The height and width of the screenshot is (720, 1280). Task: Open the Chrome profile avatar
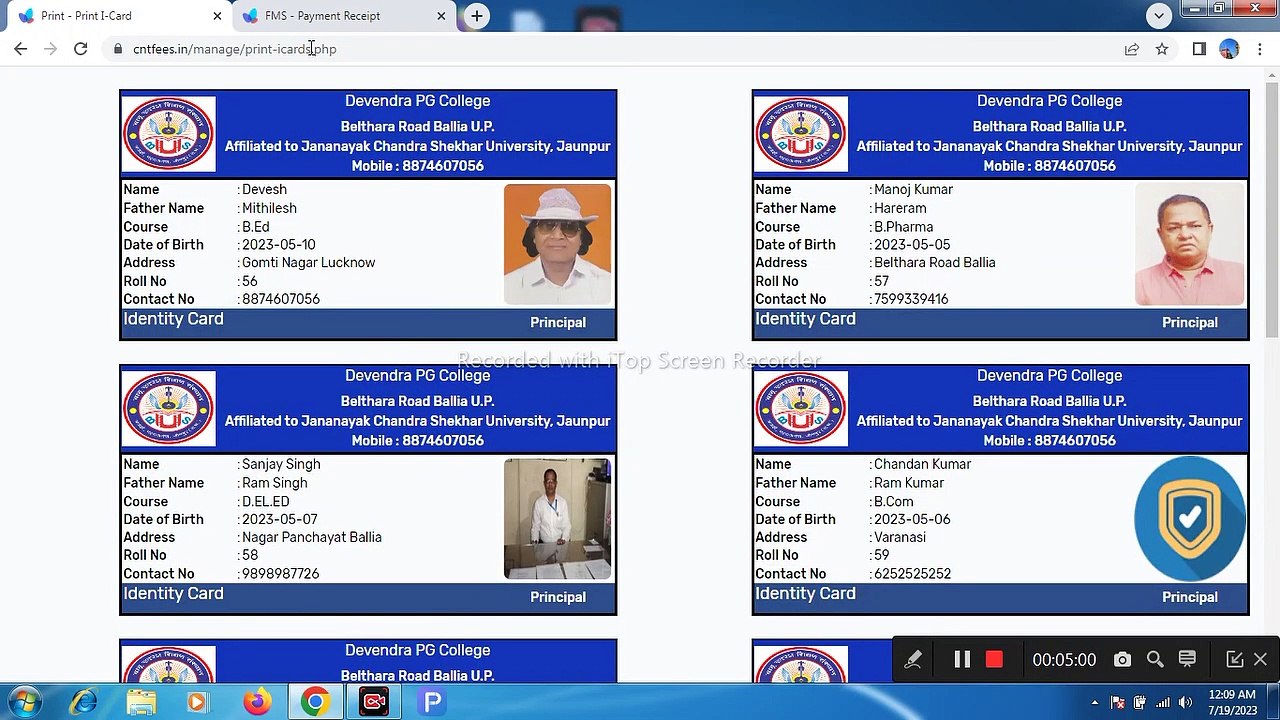point(1229,49)
